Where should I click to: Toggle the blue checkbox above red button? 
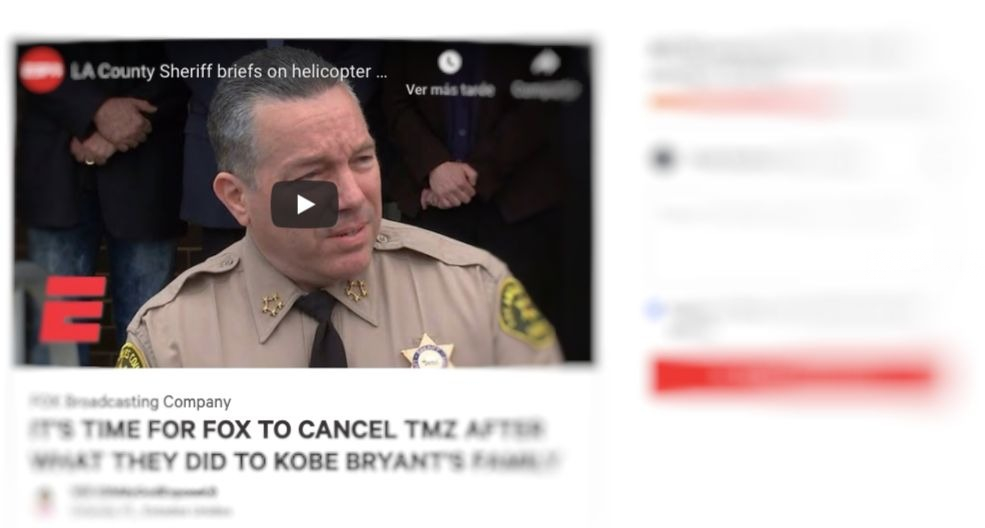coord(655,310)
